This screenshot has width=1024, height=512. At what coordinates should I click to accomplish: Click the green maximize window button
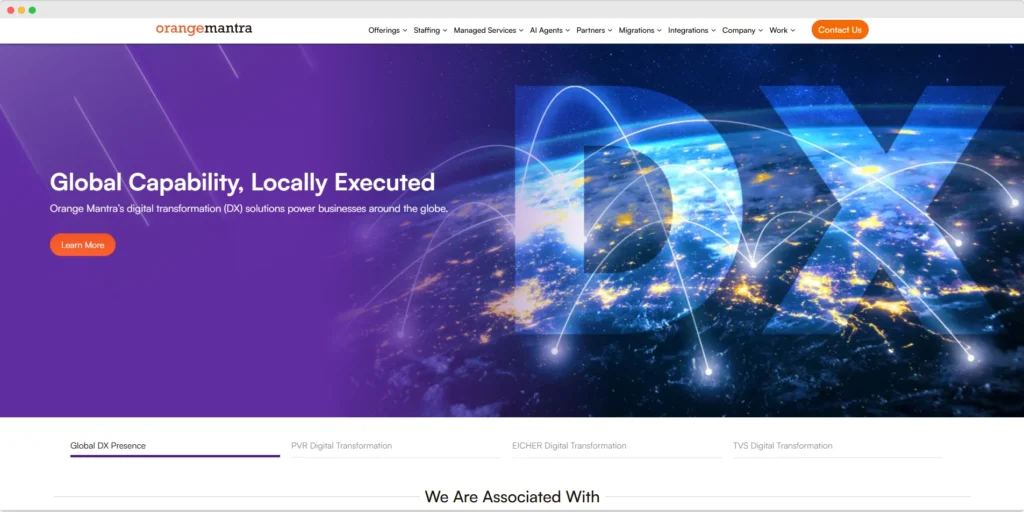pyautogui.click(x=33, y=10)
